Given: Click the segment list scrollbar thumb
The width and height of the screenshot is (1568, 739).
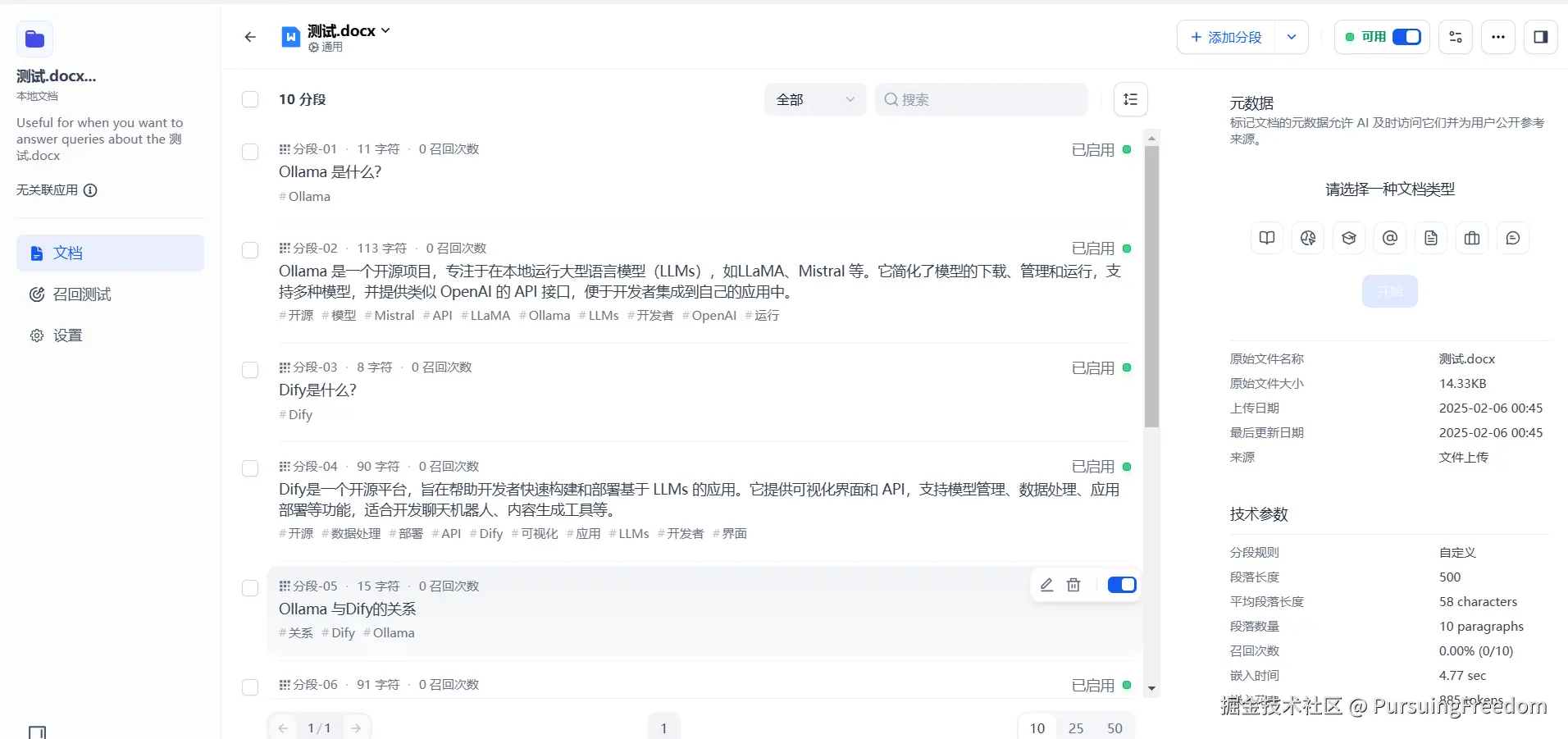Looking at the screenshot, I should [x=1151, y=287].
